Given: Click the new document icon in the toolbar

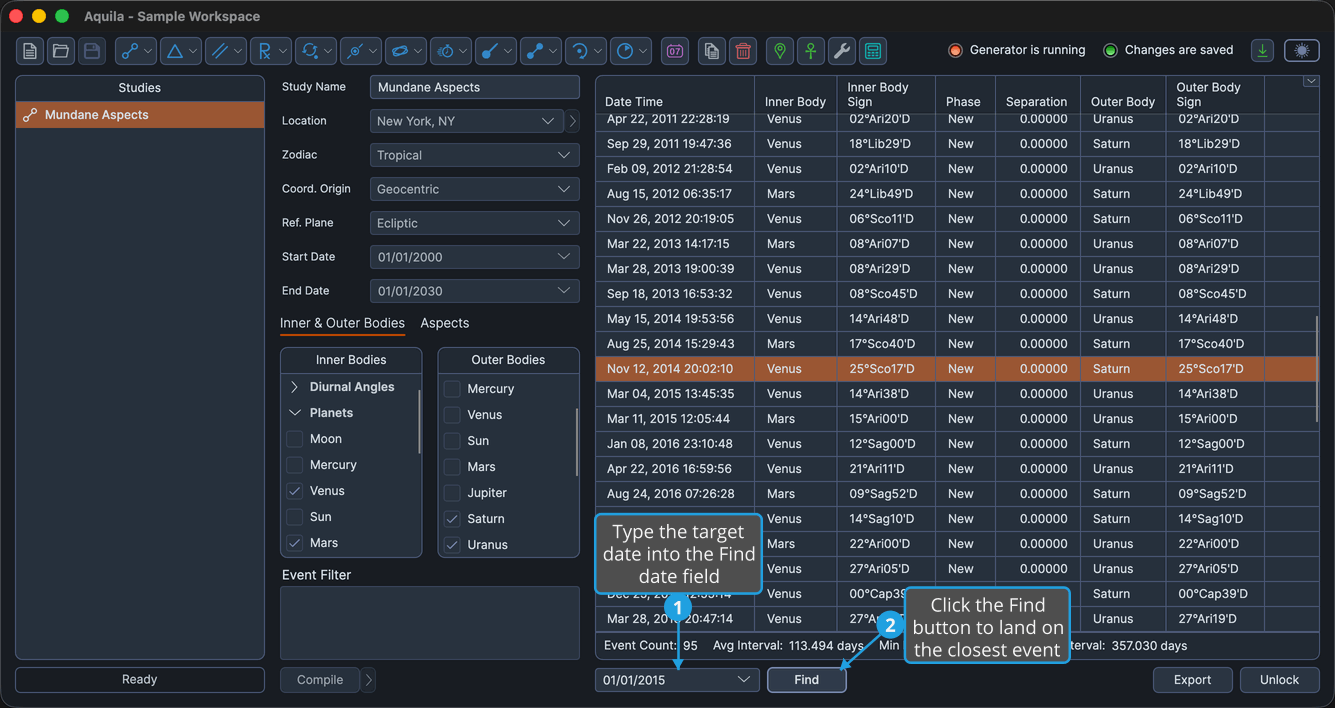Looking at the screenshot, I should point(30,51).
